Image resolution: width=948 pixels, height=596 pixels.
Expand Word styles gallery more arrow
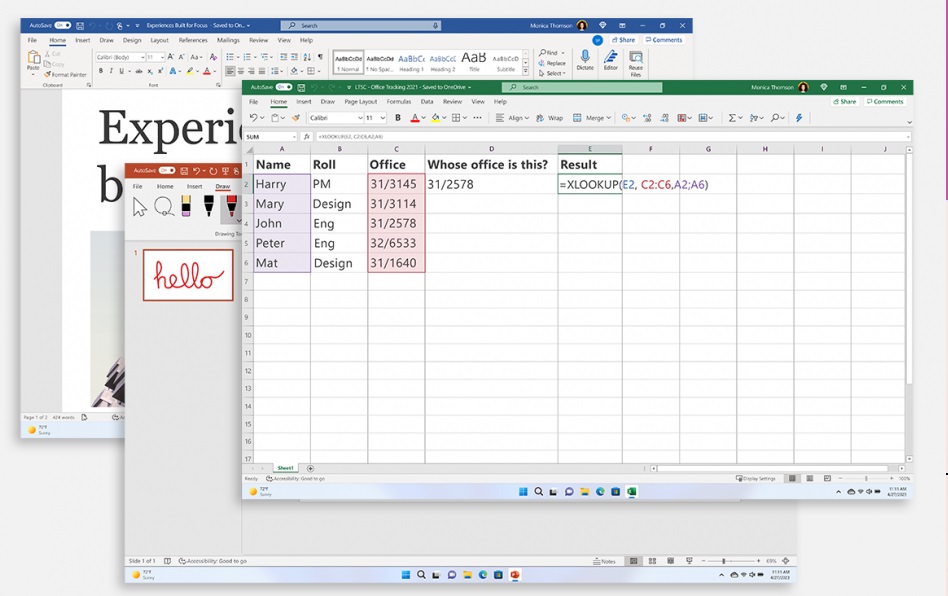(525, 71)
